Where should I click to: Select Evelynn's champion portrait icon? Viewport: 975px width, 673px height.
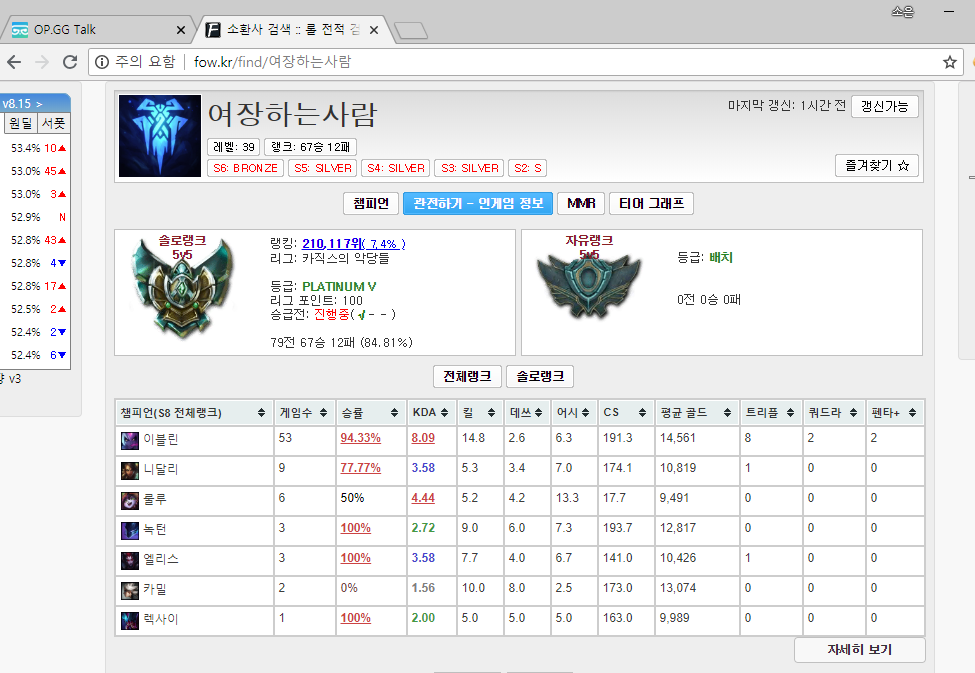(131, 439)
